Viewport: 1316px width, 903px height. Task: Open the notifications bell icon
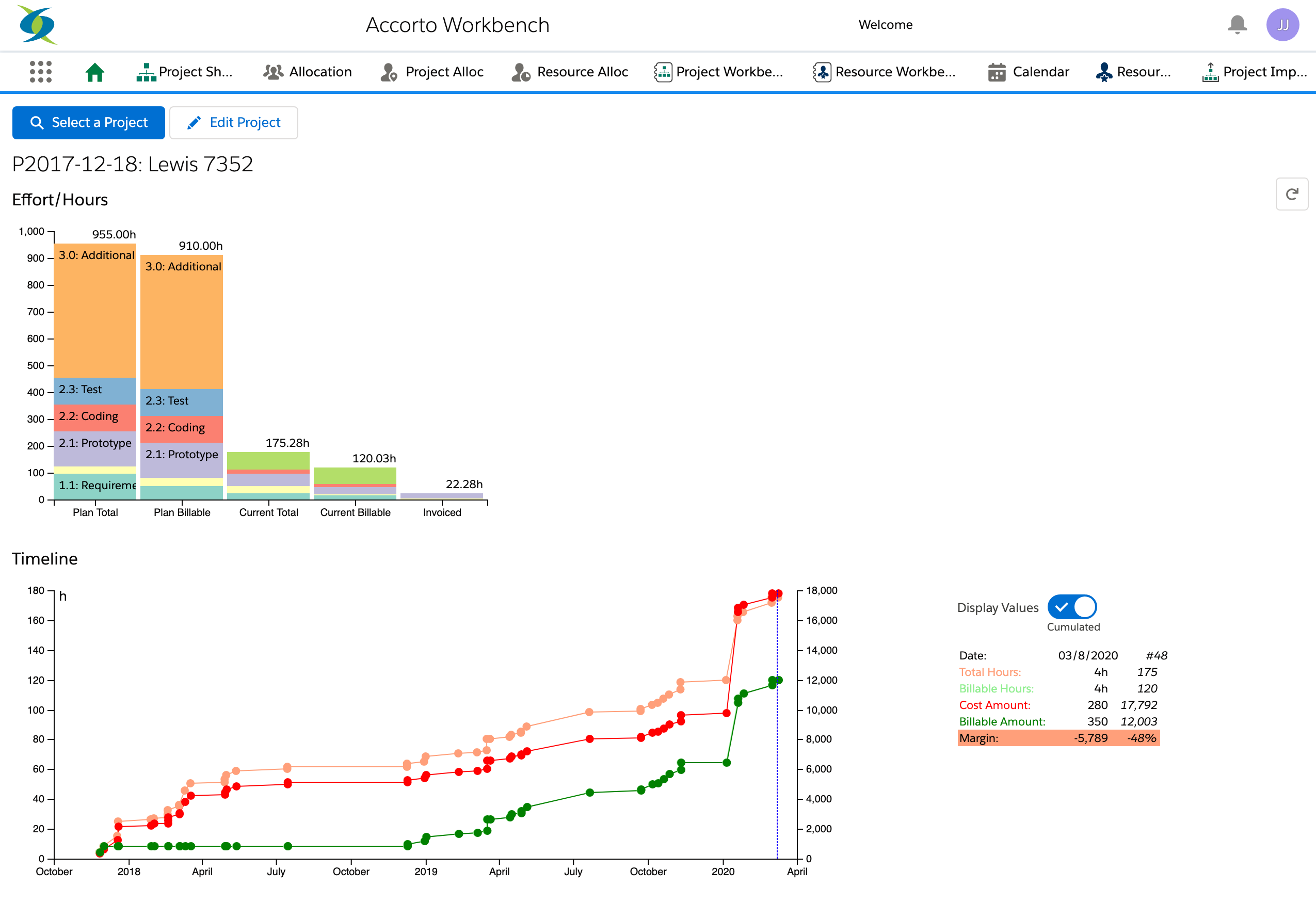1238,25
